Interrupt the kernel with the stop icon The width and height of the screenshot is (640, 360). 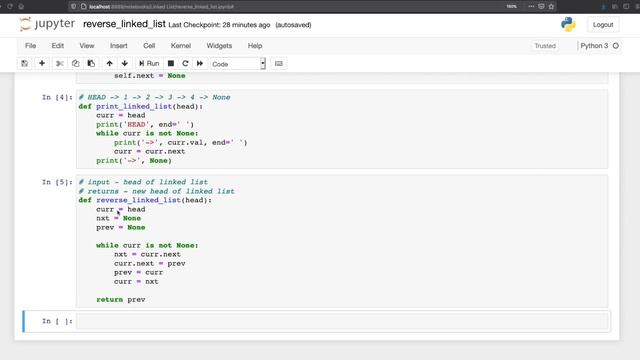171,64
